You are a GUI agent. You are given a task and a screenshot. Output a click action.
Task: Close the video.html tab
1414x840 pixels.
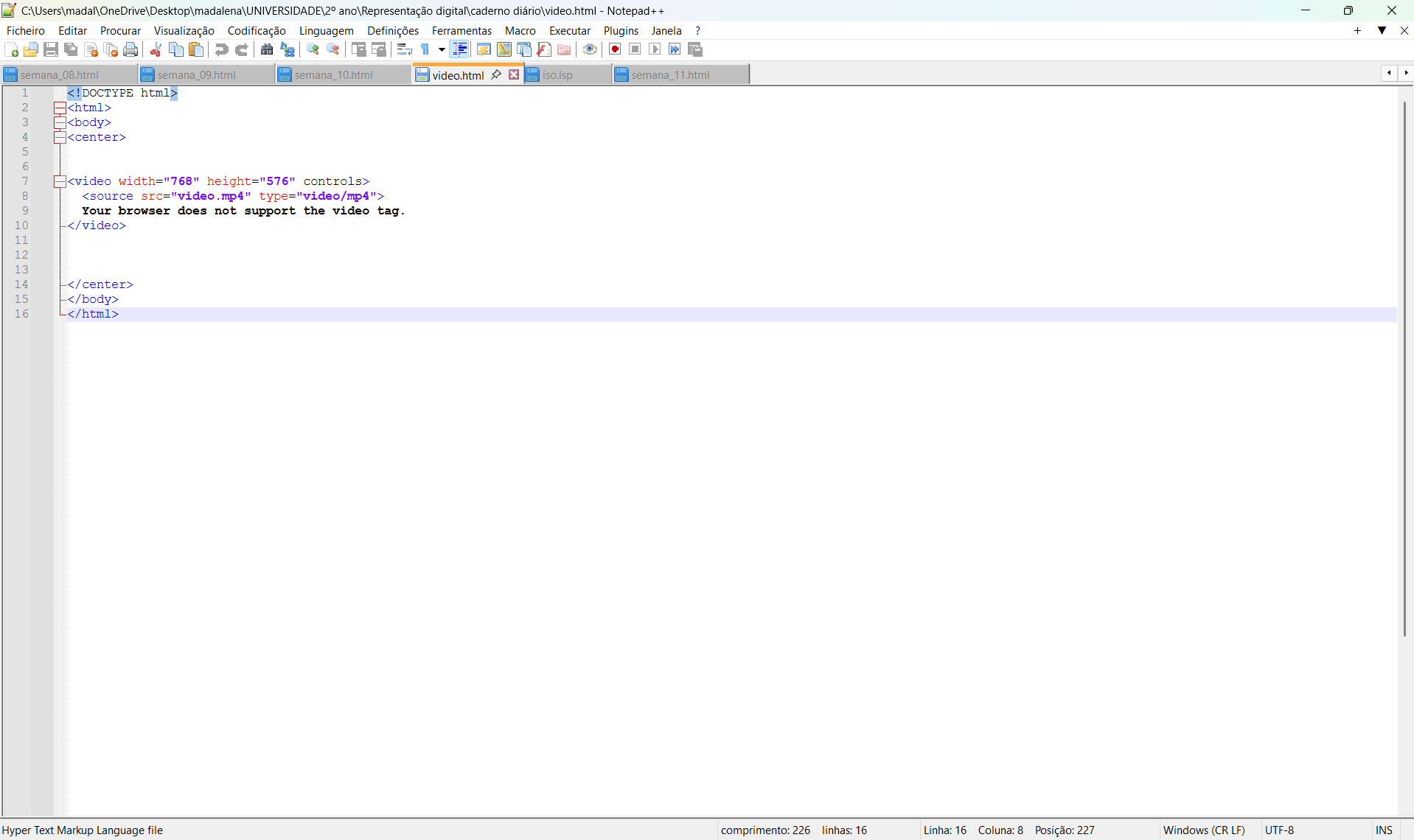tap(514, 74)
